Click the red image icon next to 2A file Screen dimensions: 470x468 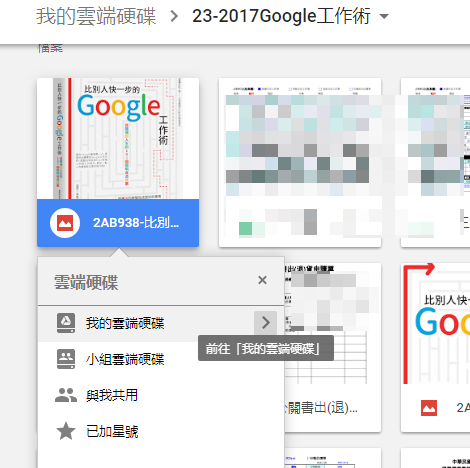(x=429, y=408)
